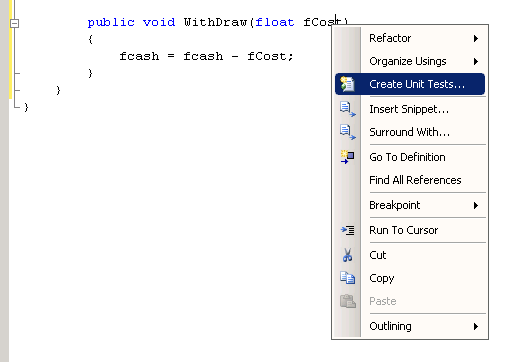This screenshot has height=362, width=517.
Task: Click the Run To Cursor icon
Action: [347, 230]
